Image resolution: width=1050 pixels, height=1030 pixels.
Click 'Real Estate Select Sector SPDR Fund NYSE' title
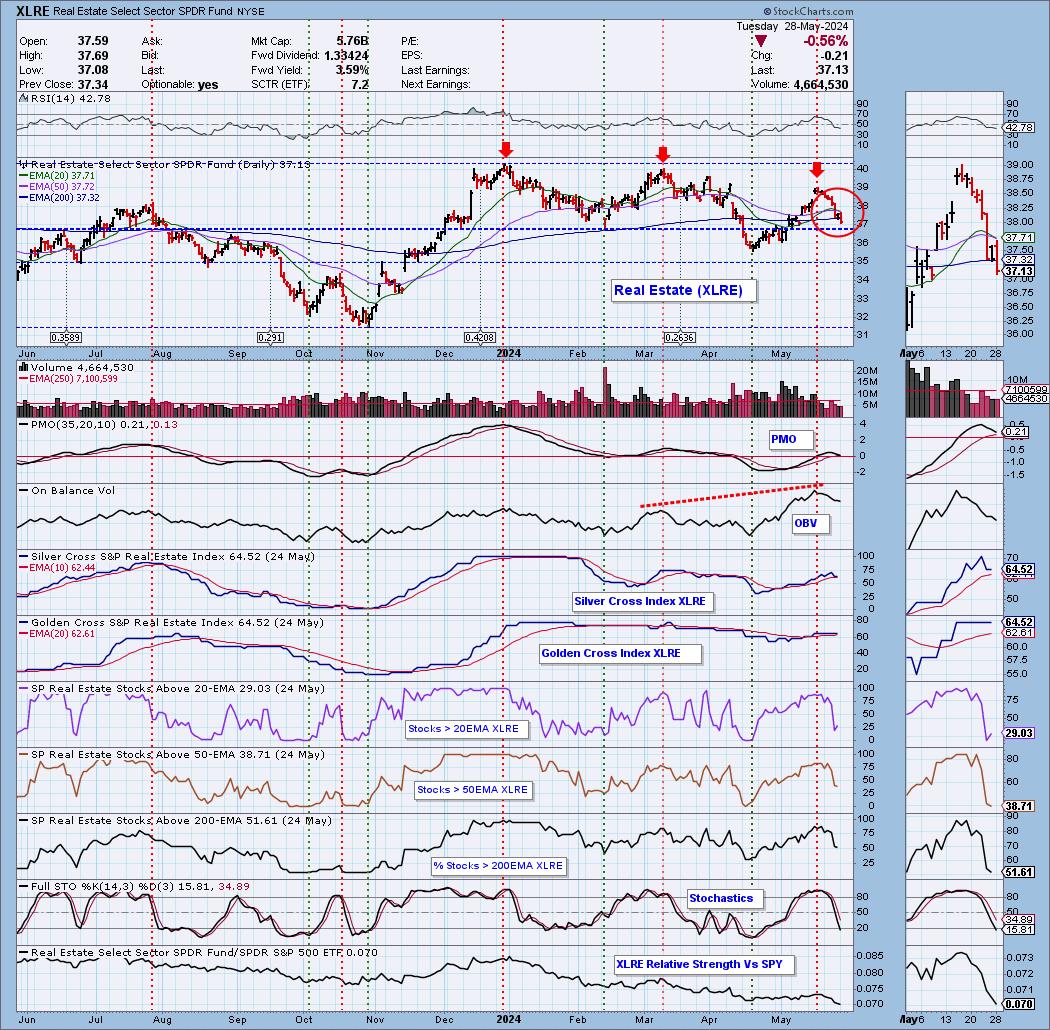[159, 11]
